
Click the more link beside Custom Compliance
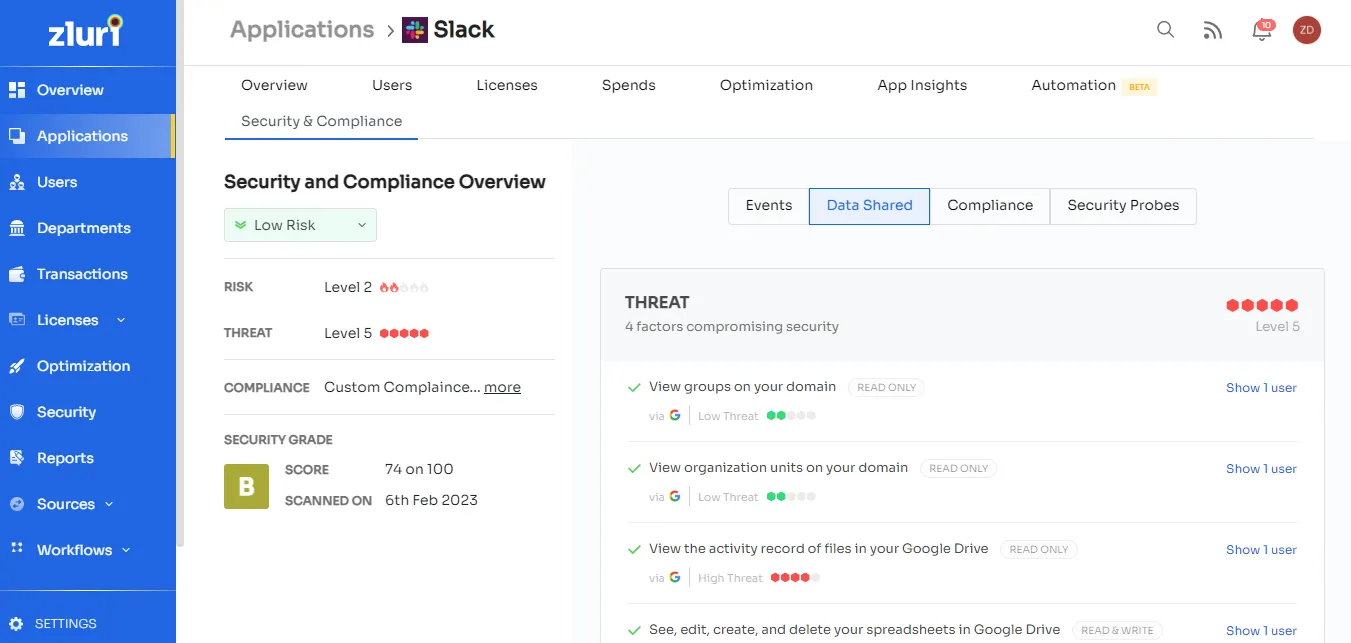click(502, 387)
